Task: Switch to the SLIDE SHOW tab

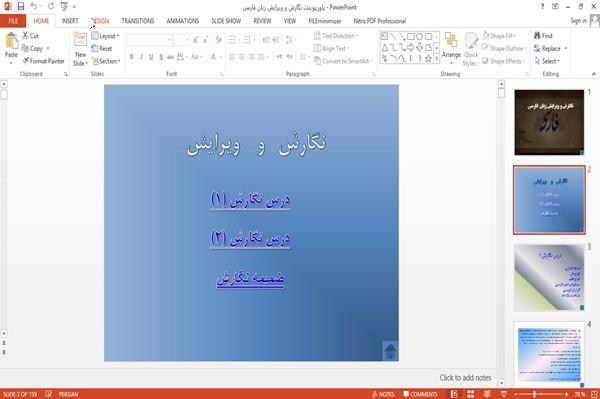Action: (226, 21)
